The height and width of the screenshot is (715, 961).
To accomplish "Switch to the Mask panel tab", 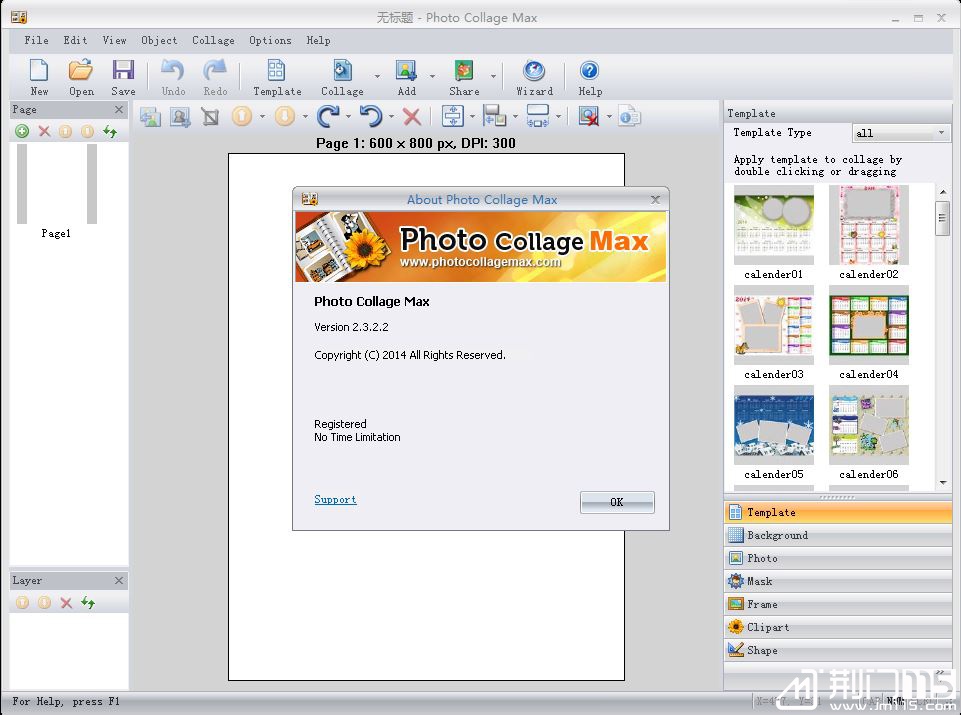I will [x=838, y=581].
